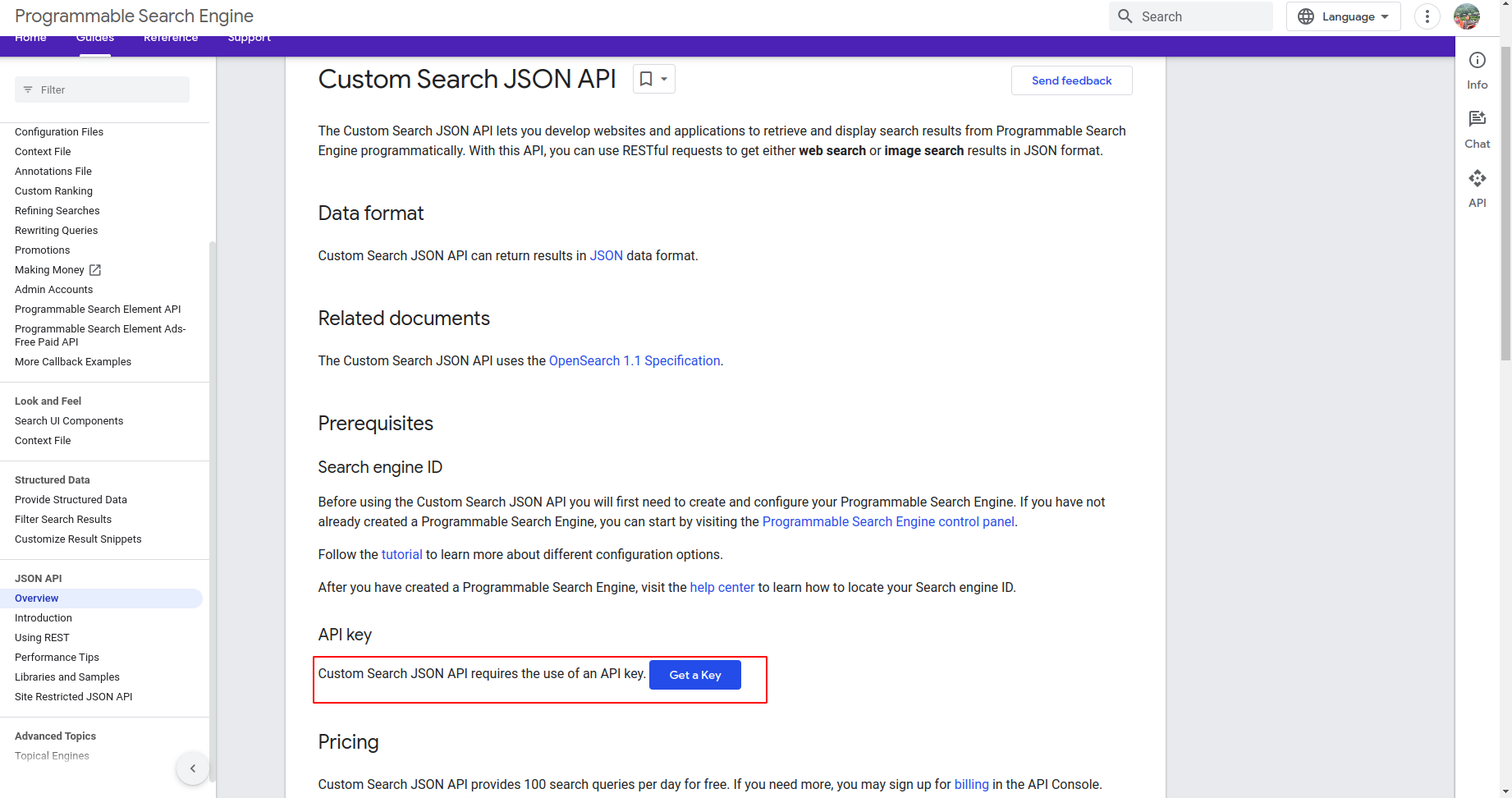Open Search UI Components in sidebar

(x=69, y=421)
